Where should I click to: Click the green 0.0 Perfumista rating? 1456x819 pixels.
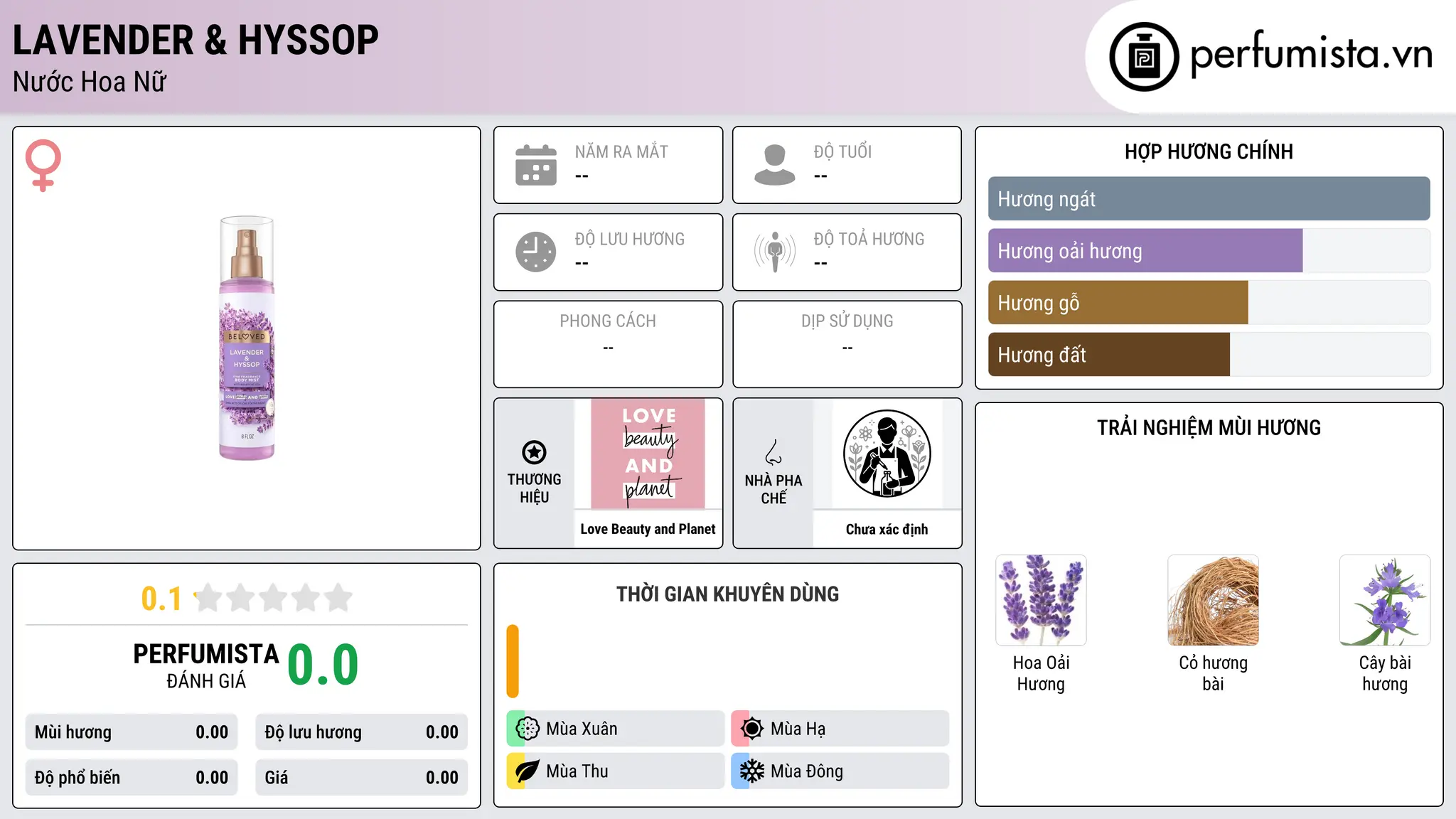323,665
